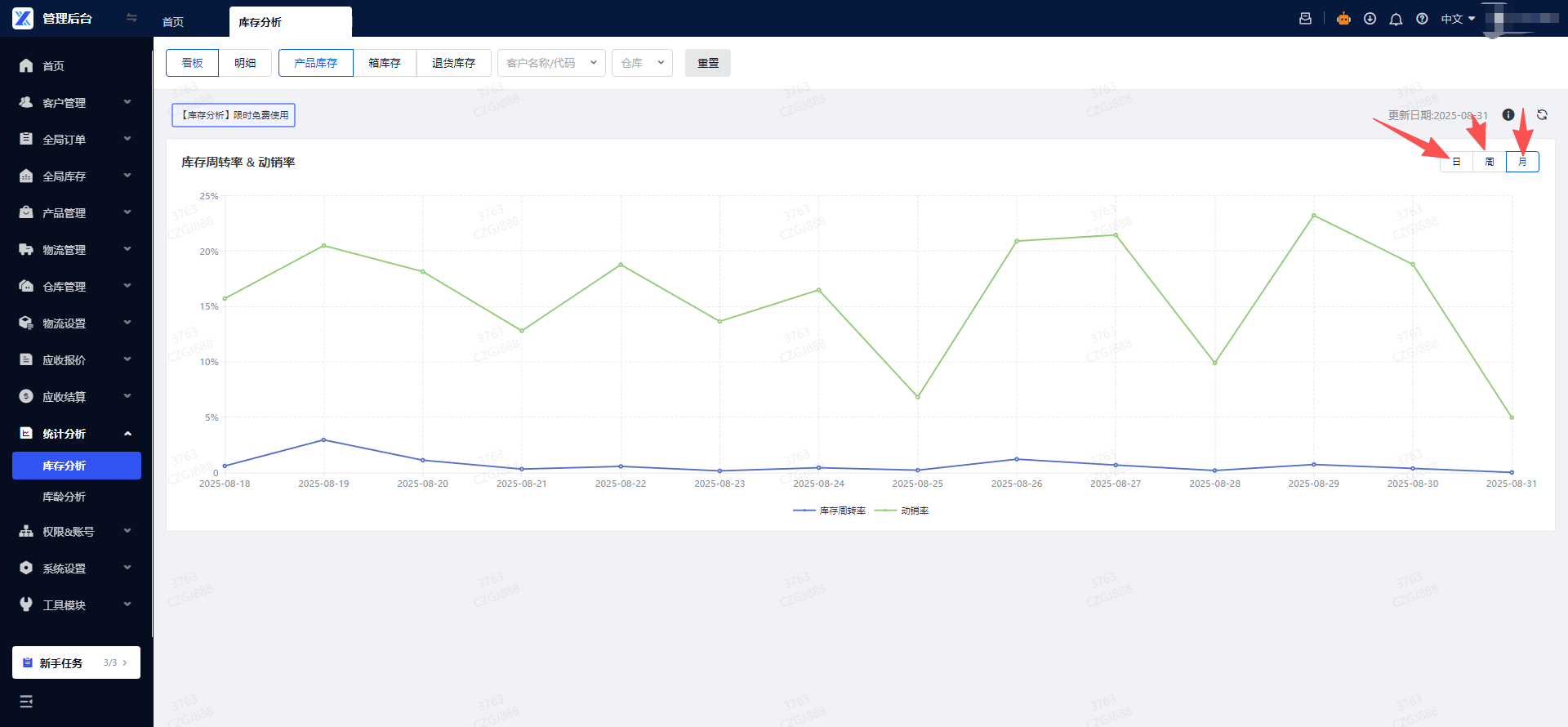1568x727 pixels.
Task: Click the help question mark icon
Action: click(1422, 19)
